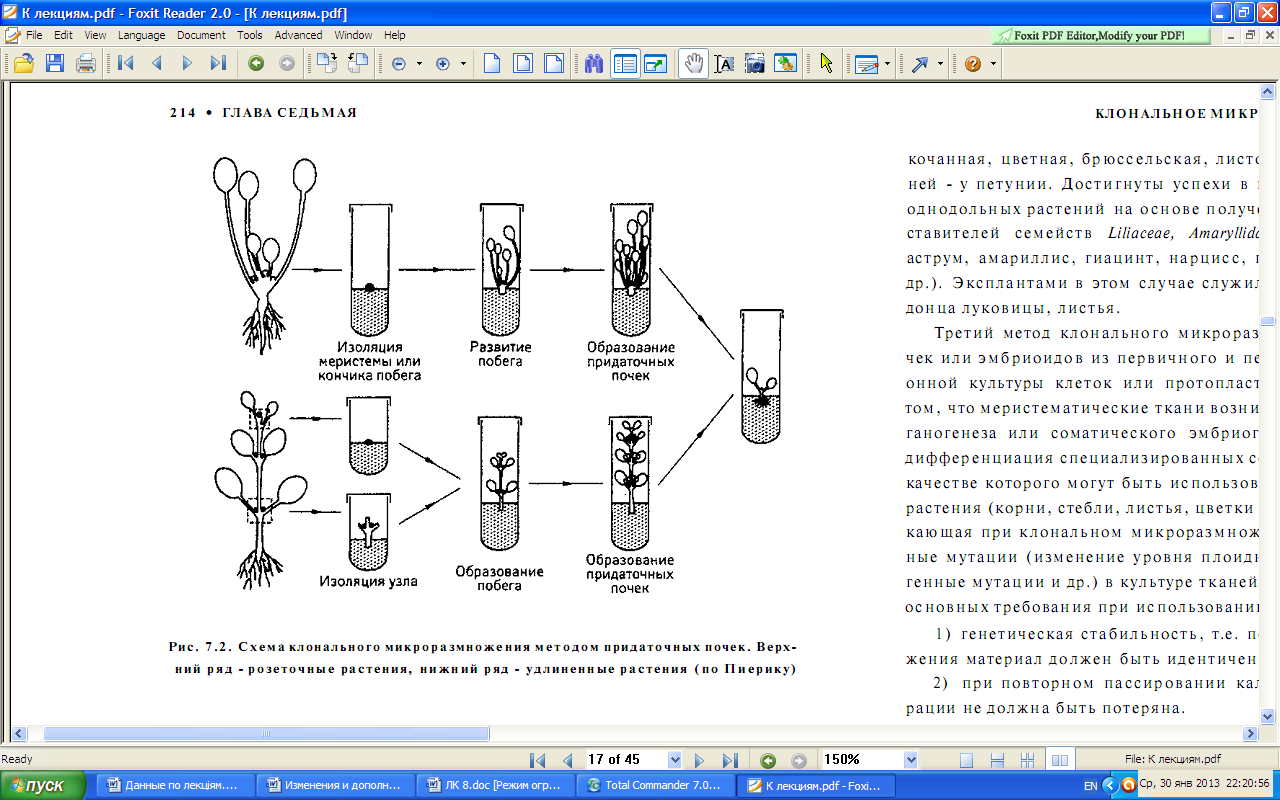Click the blue arrow drawing tool icon
1280x800 pixels.
coord(920,63)
